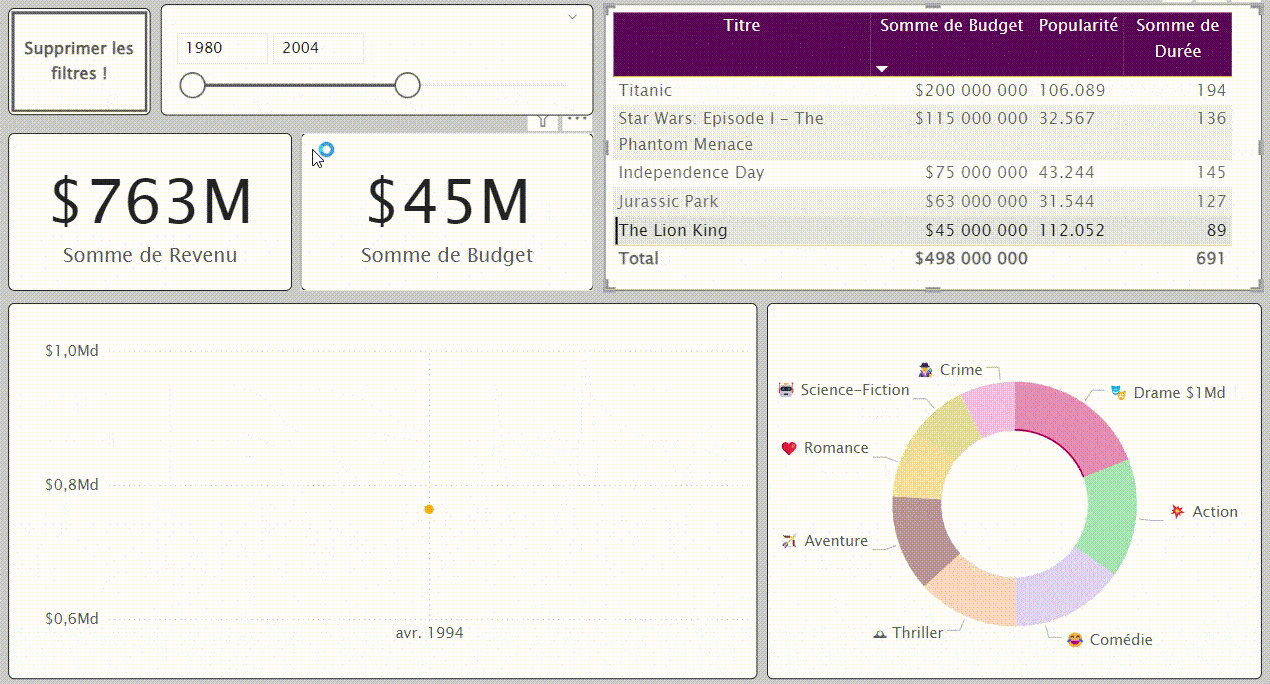
Task: Click the Aventure icon in the donut legend
Action: [789, 540]
